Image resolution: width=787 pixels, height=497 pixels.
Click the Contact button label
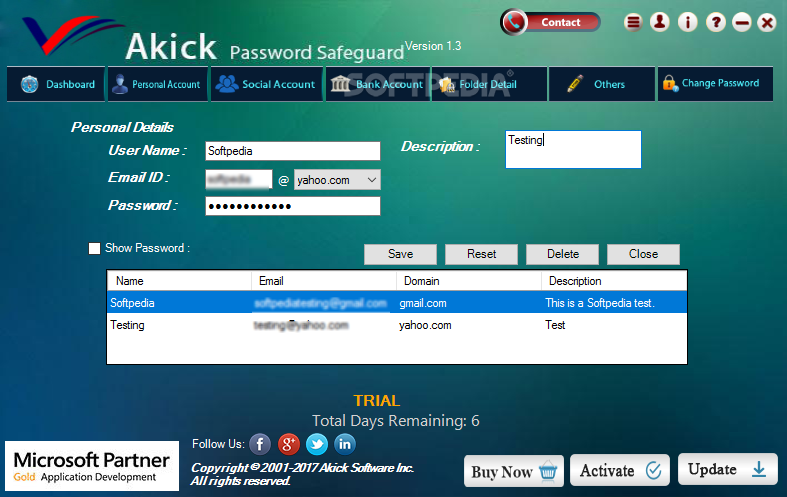(x=561, y=22)
